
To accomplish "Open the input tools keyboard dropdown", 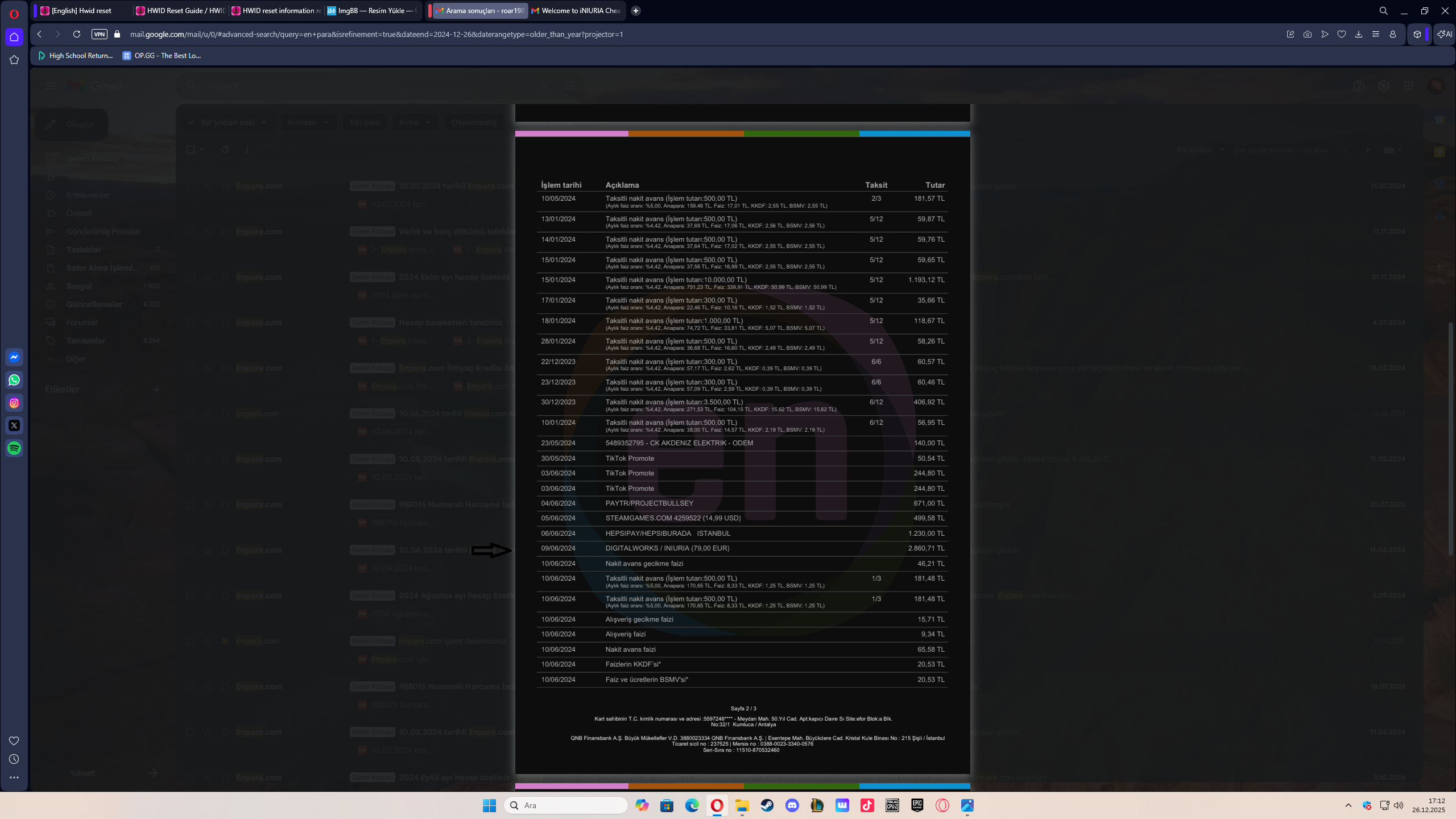I will (1392, 150).
